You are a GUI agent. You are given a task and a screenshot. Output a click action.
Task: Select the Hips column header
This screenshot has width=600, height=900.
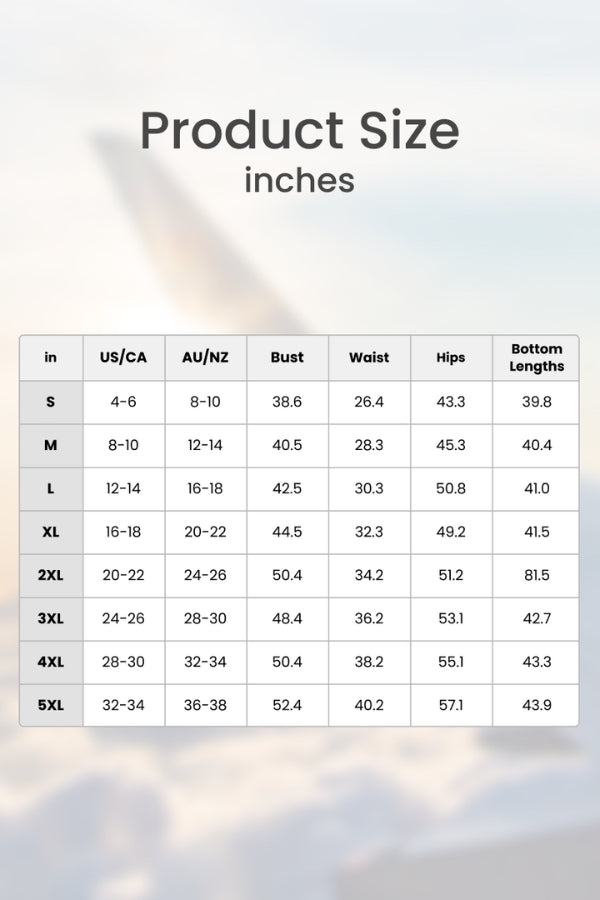click(451, 357)
